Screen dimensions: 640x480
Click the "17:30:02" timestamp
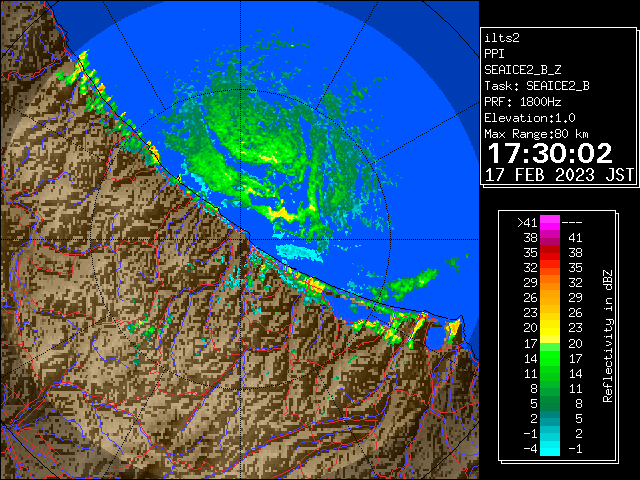point(550,153)
